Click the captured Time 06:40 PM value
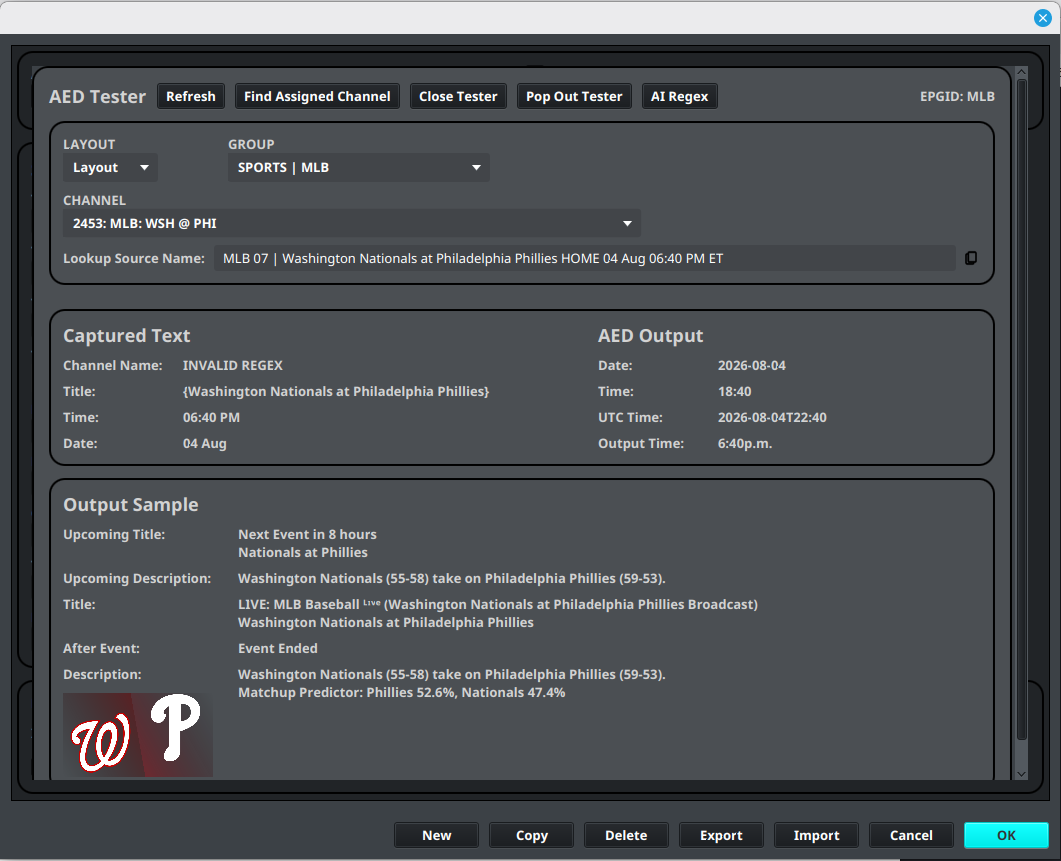Viewport: 1061px width, 861px height. click(211, 418)
